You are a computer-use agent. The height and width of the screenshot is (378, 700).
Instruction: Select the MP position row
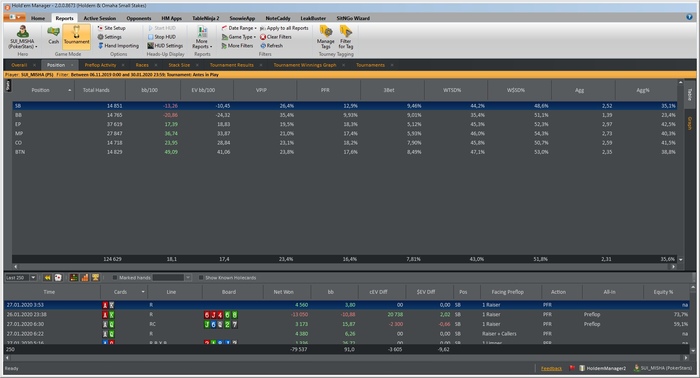click(x=344, y=133)
